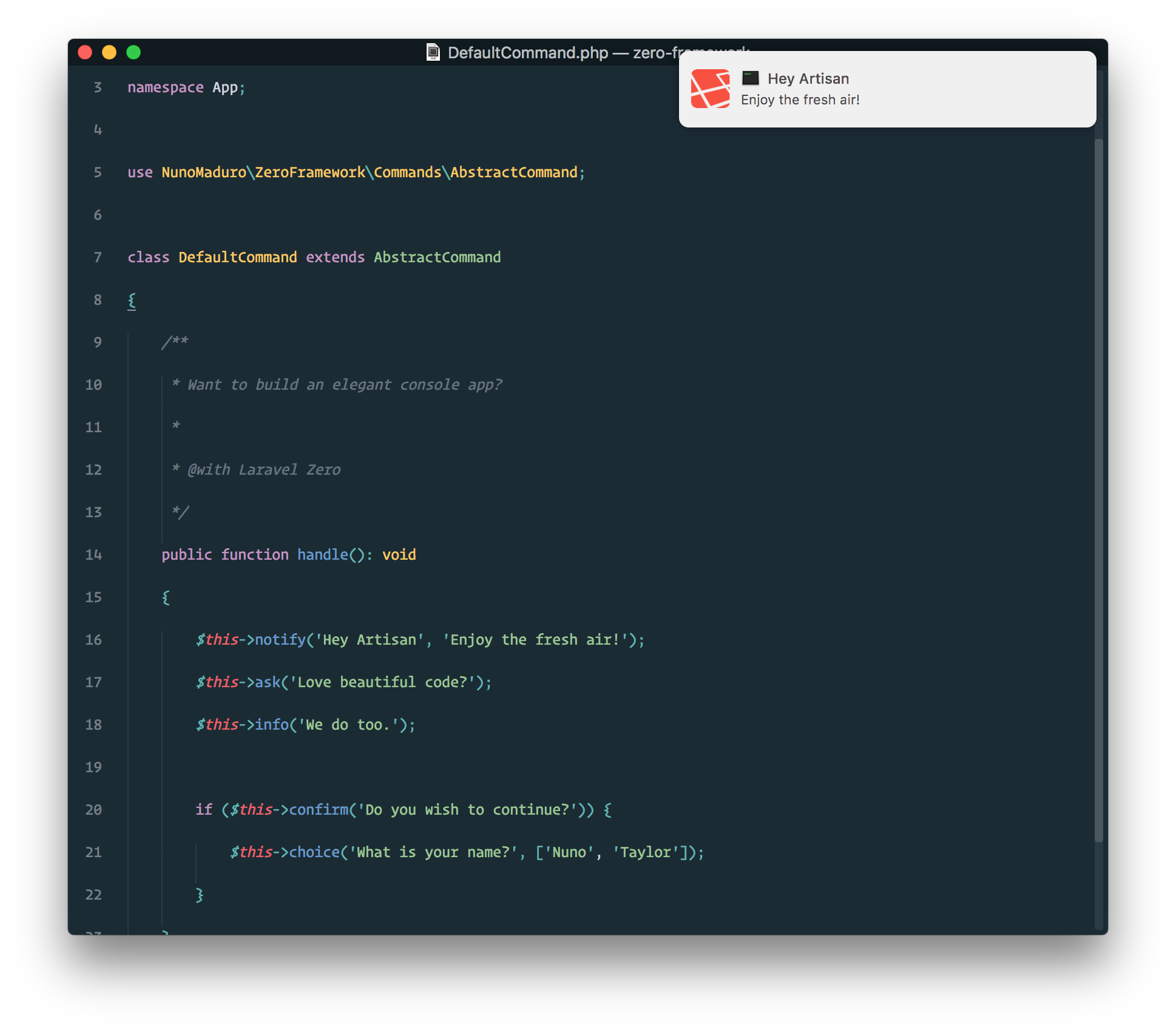Click 'Enjoy the fresh air!' notification text

tap(800, 100)
